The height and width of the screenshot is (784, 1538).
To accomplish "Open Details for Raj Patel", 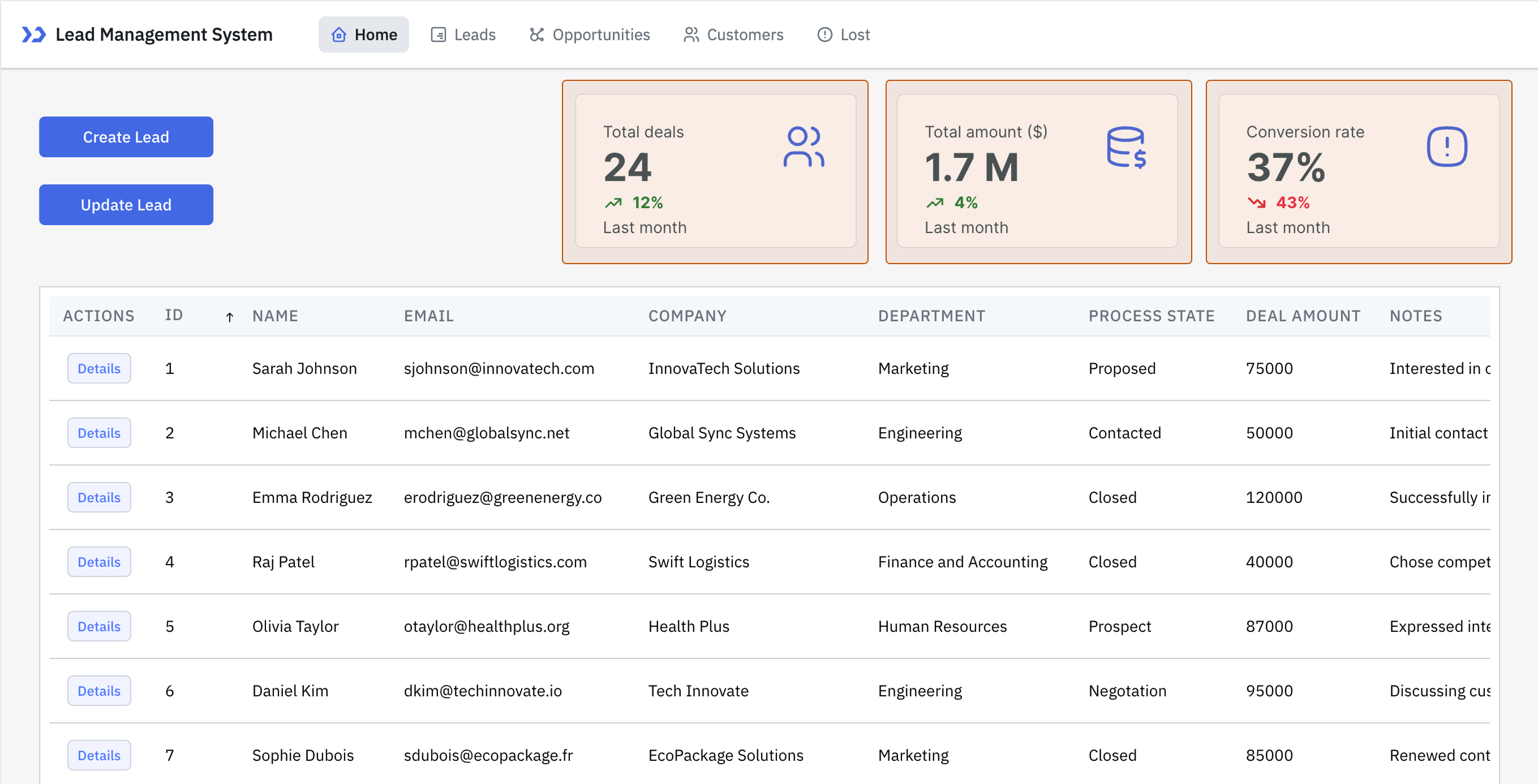I will [x=99, y=562].
